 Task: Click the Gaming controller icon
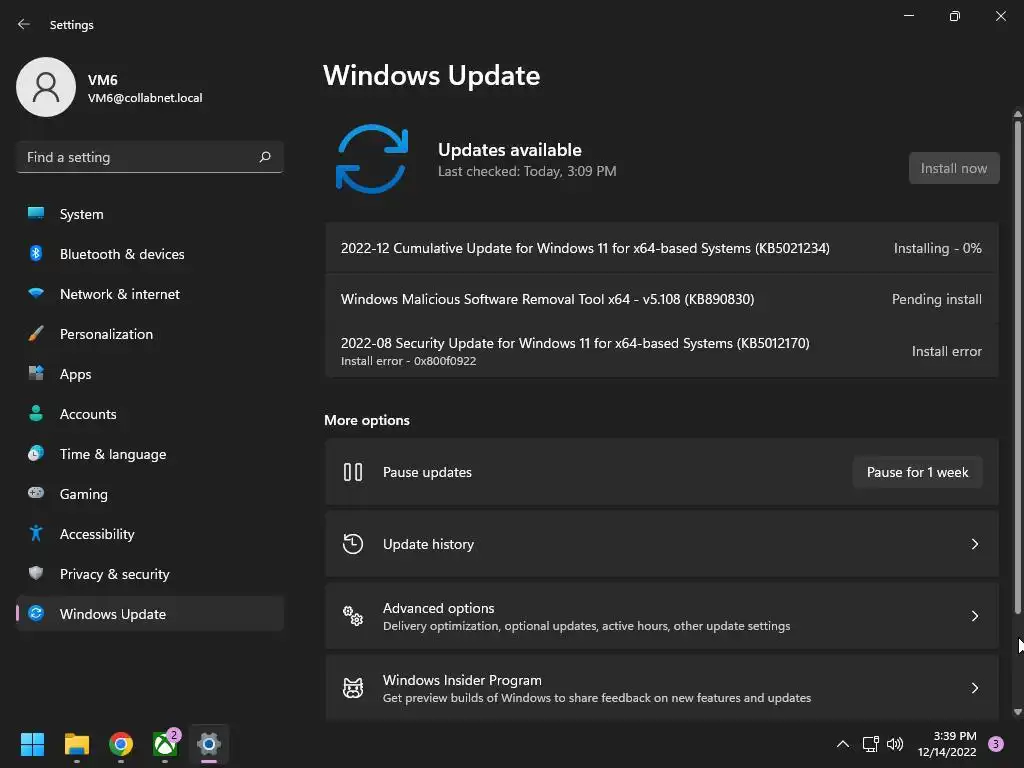click(x=36, y=492)
